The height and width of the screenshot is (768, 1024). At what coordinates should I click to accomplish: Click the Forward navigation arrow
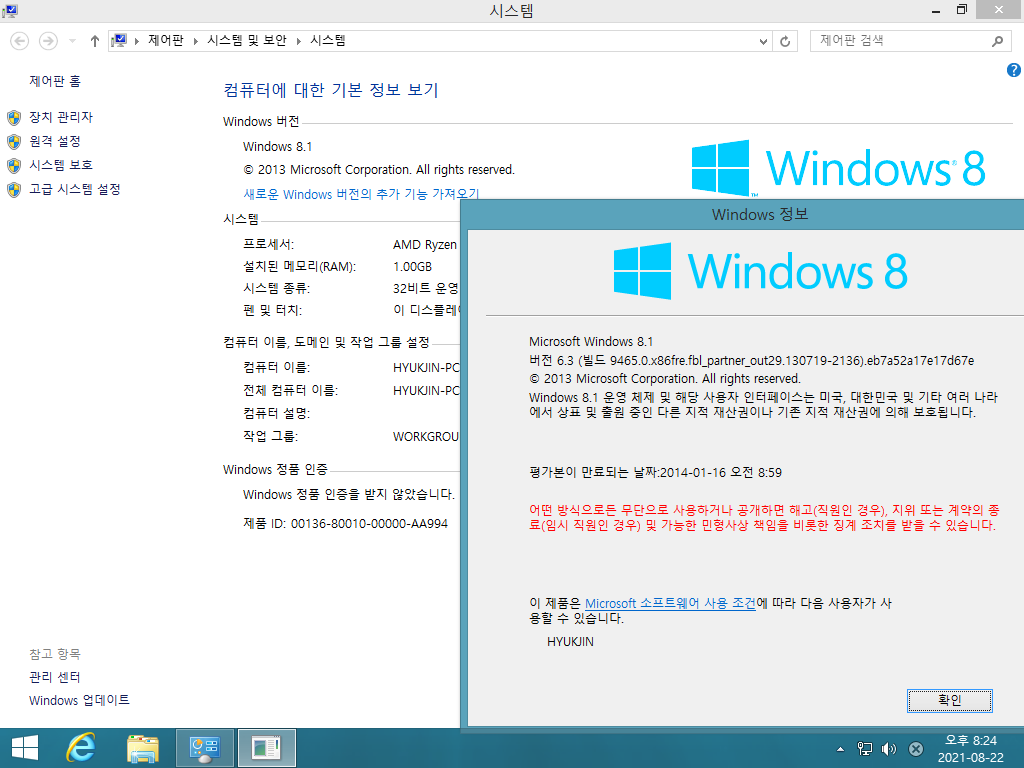point(48,41)
